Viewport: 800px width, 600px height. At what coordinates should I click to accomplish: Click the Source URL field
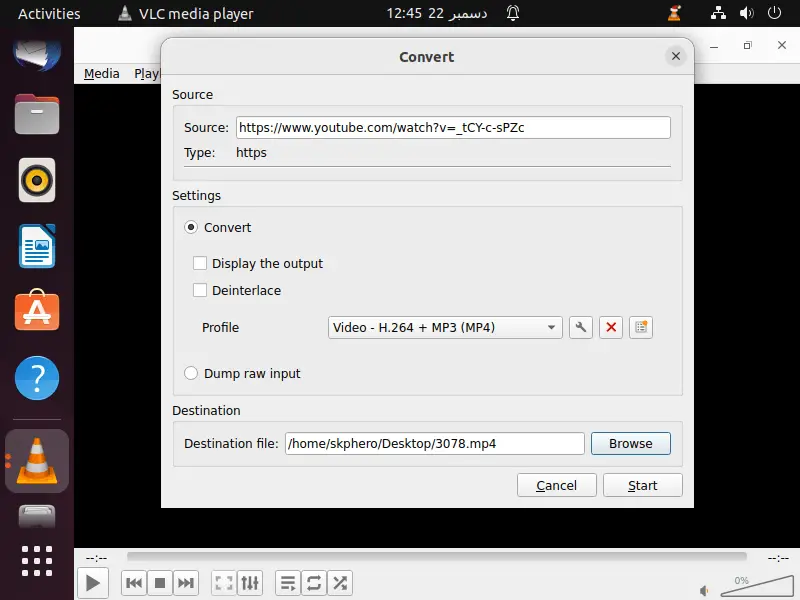click(453, 128)
